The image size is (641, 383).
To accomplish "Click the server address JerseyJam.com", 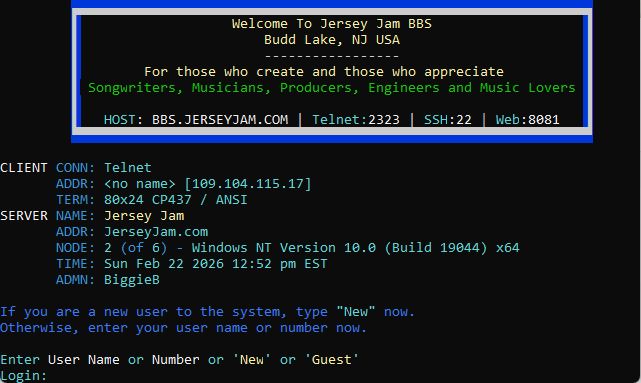I will point(156,232).
